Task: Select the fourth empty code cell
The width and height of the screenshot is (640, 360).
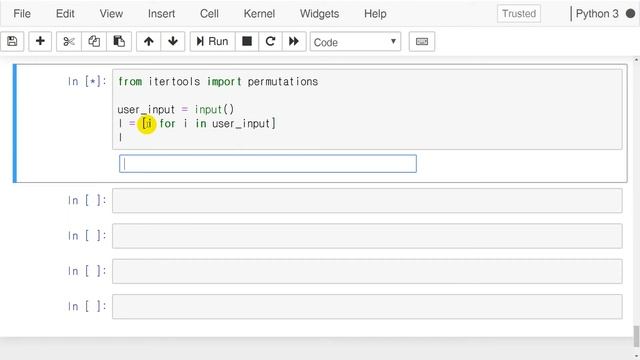Action: pyautogui.click(x=367, y=307)
